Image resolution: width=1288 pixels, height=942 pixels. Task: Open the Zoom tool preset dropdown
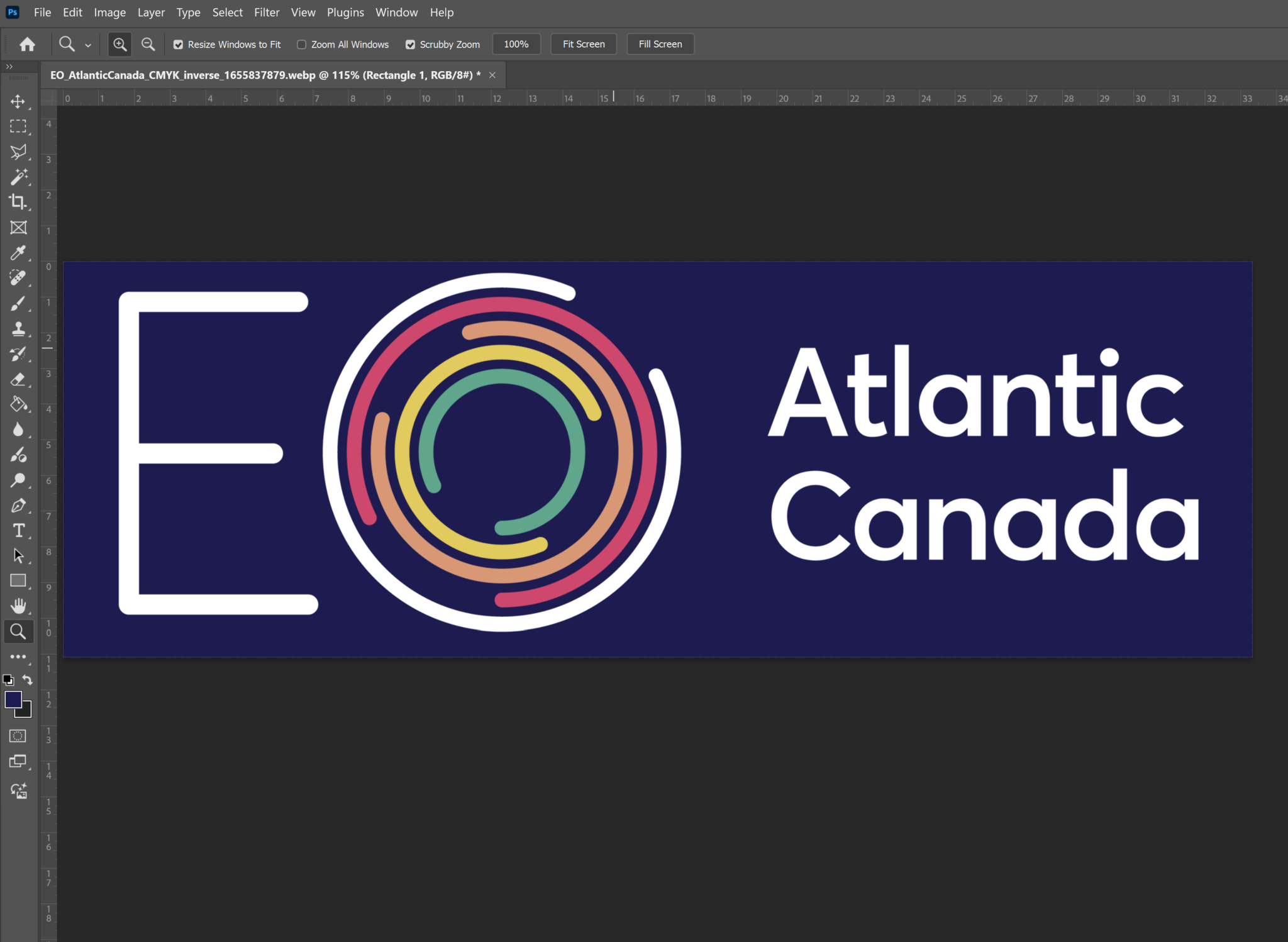click(87, 44)
